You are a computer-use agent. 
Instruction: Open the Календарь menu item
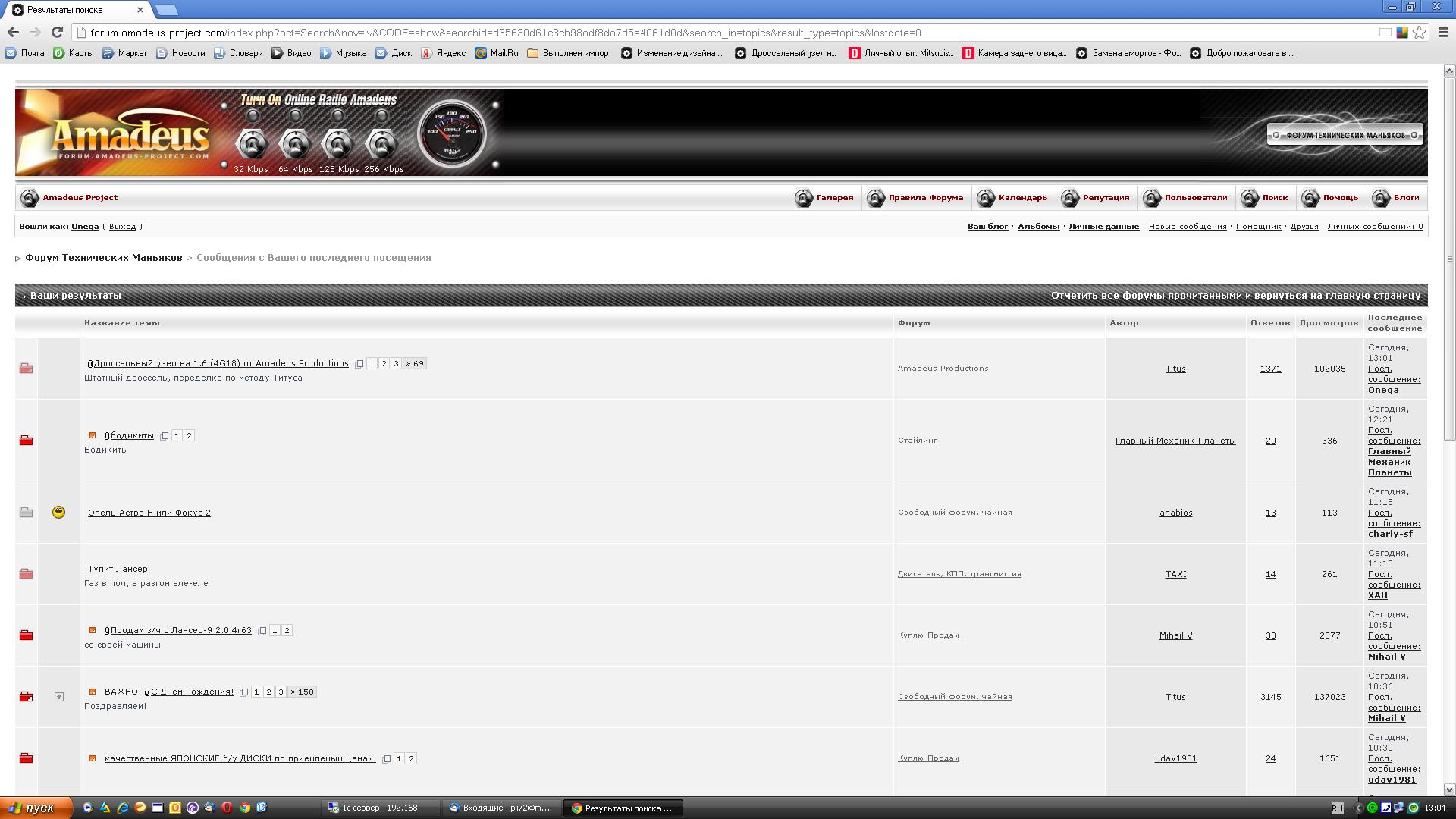click(x=1022, y=198)
